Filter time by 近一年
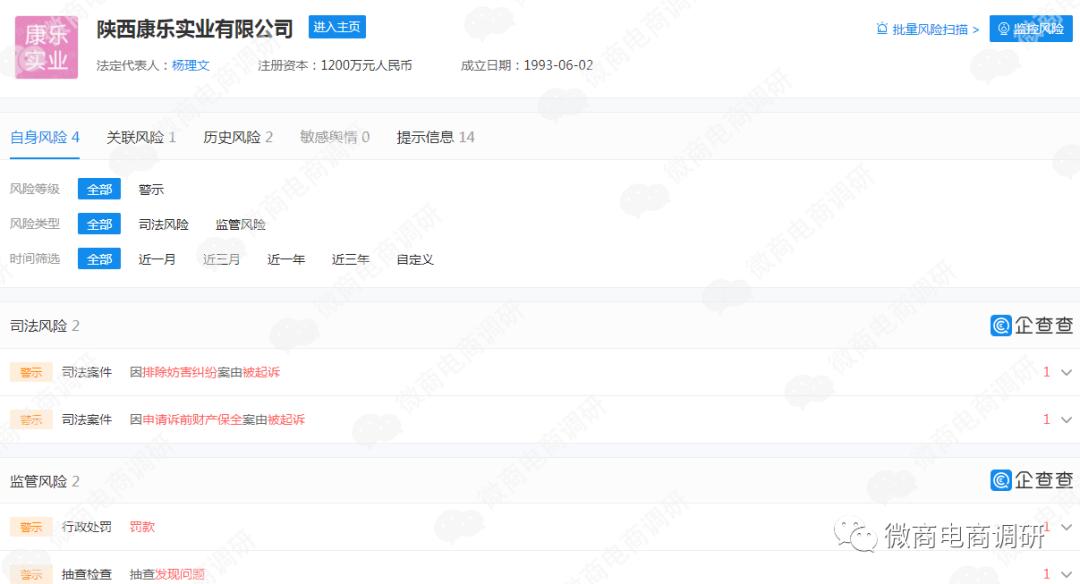The image size is (1080, 584). [287, 260]
